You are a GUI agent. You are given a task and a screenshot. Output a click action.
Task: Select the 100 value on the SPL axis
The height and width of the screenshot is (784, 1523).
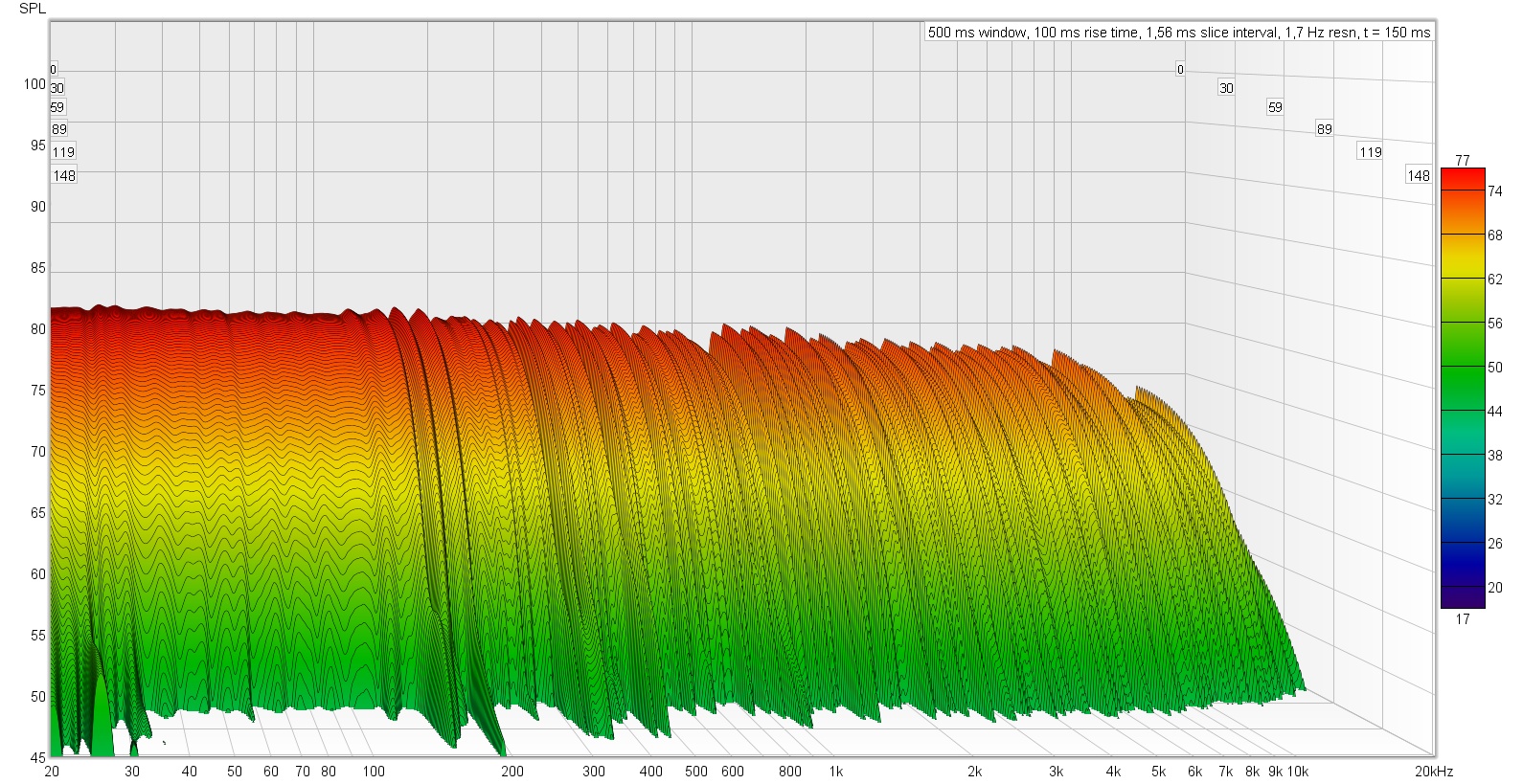click(x=34, y=84)
